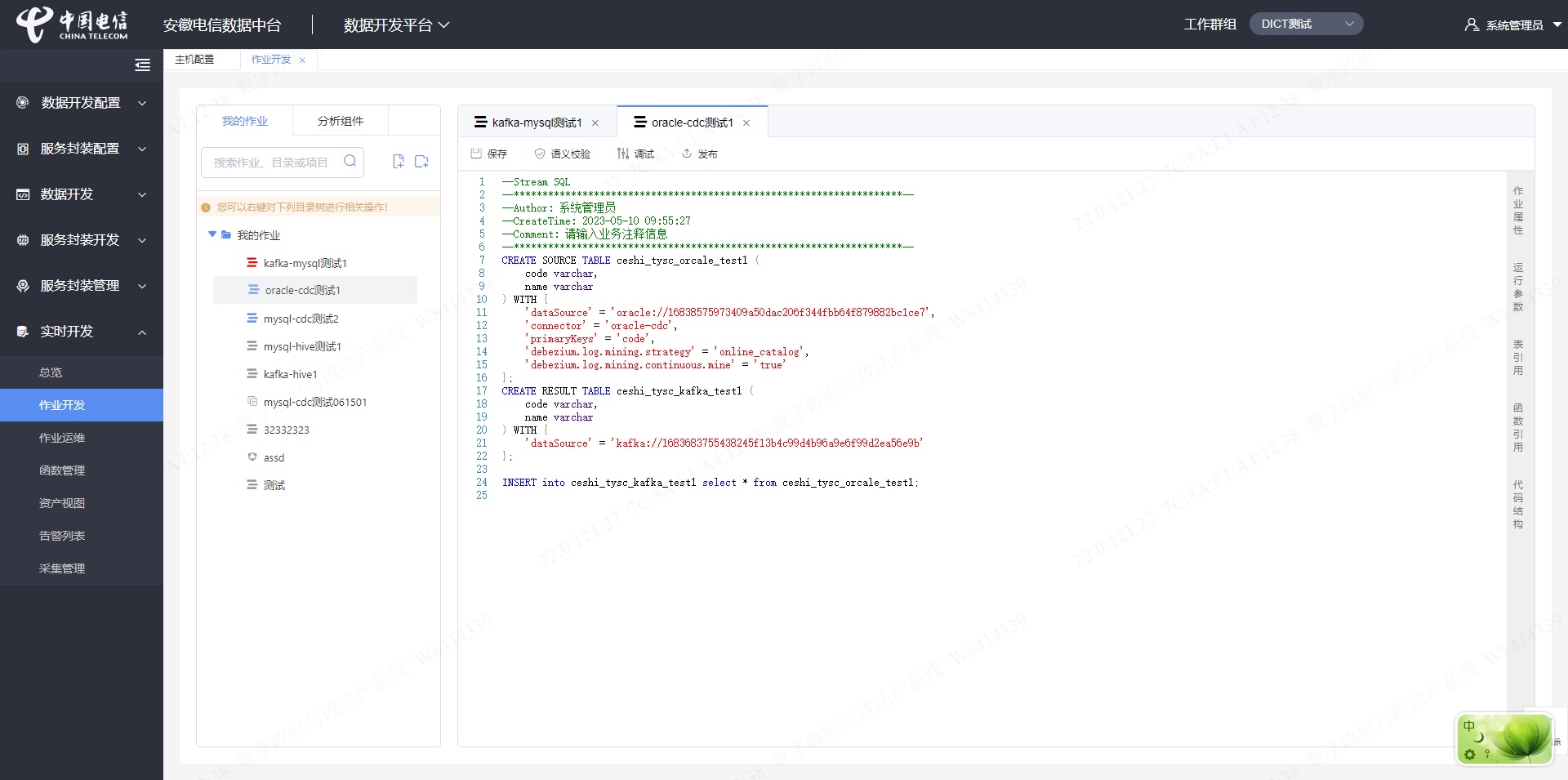Click the 数据开发 sidebar icon
Image resolution: width=1568 pixels, height=780 pixels.
[x=23, y=194]
